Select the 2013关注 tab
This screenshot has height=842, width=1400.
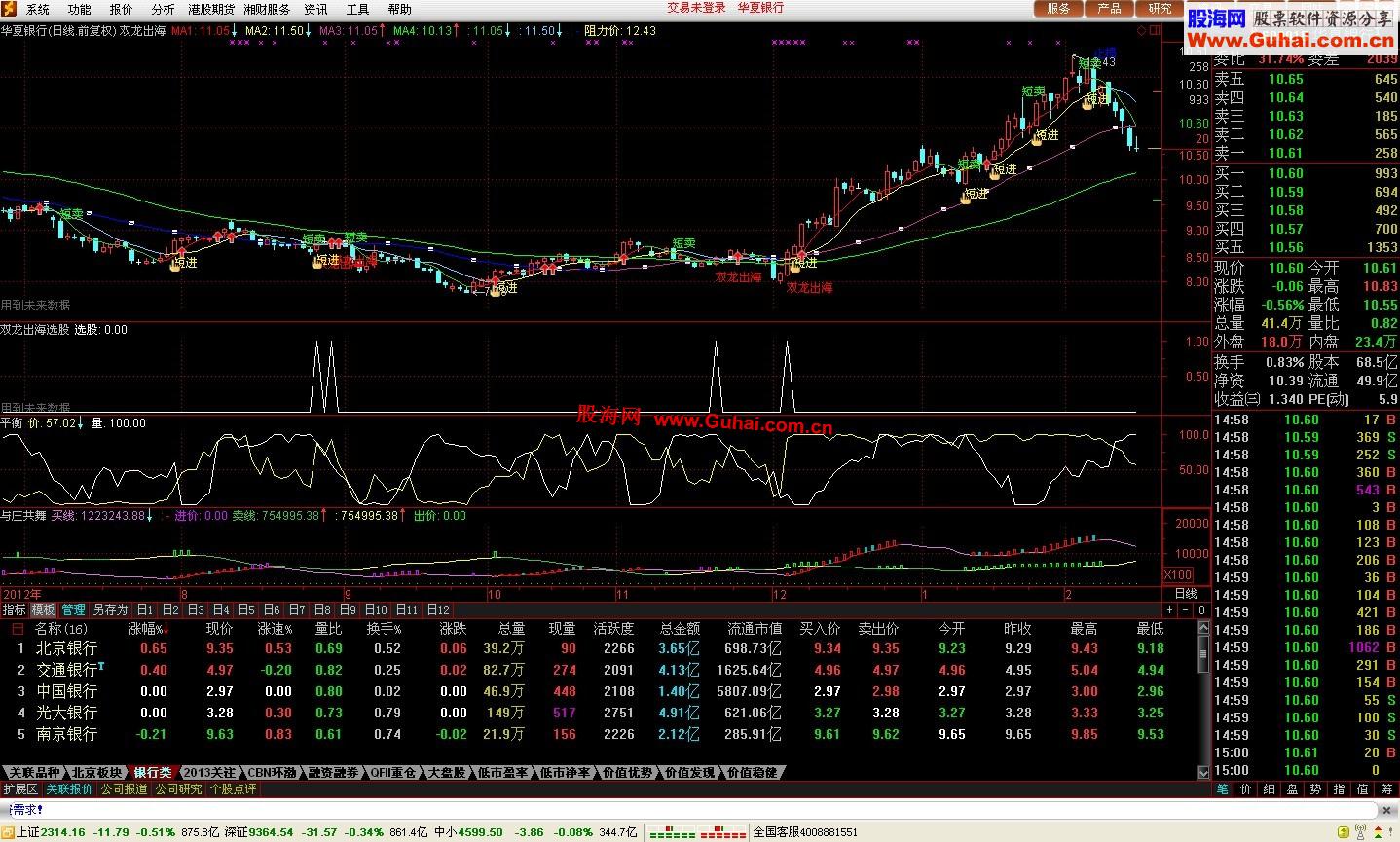tap(208, 772)
